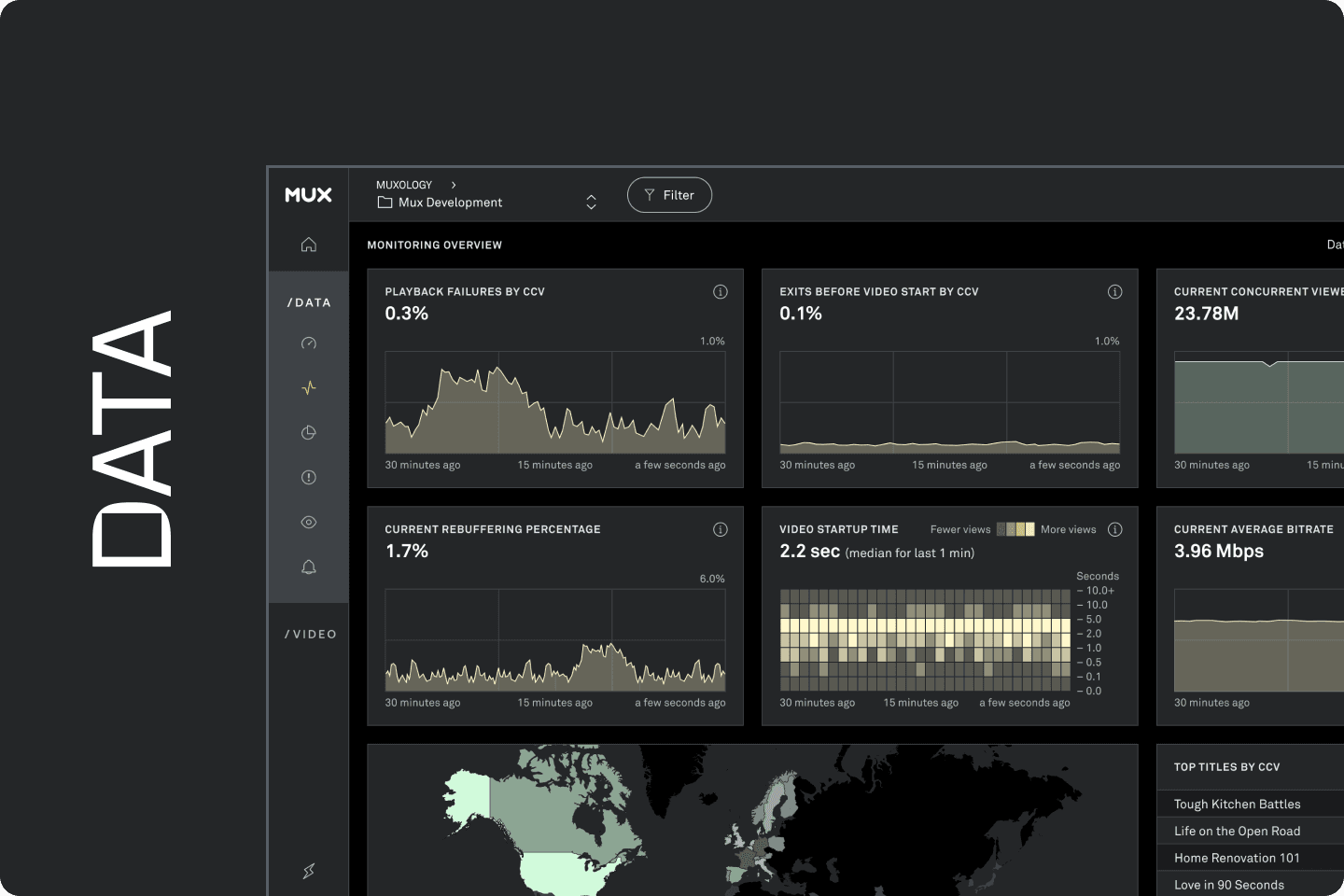Show info for Video Startup Time
The width and height of the screenshot is (1344, 896).
(1114, 530)
